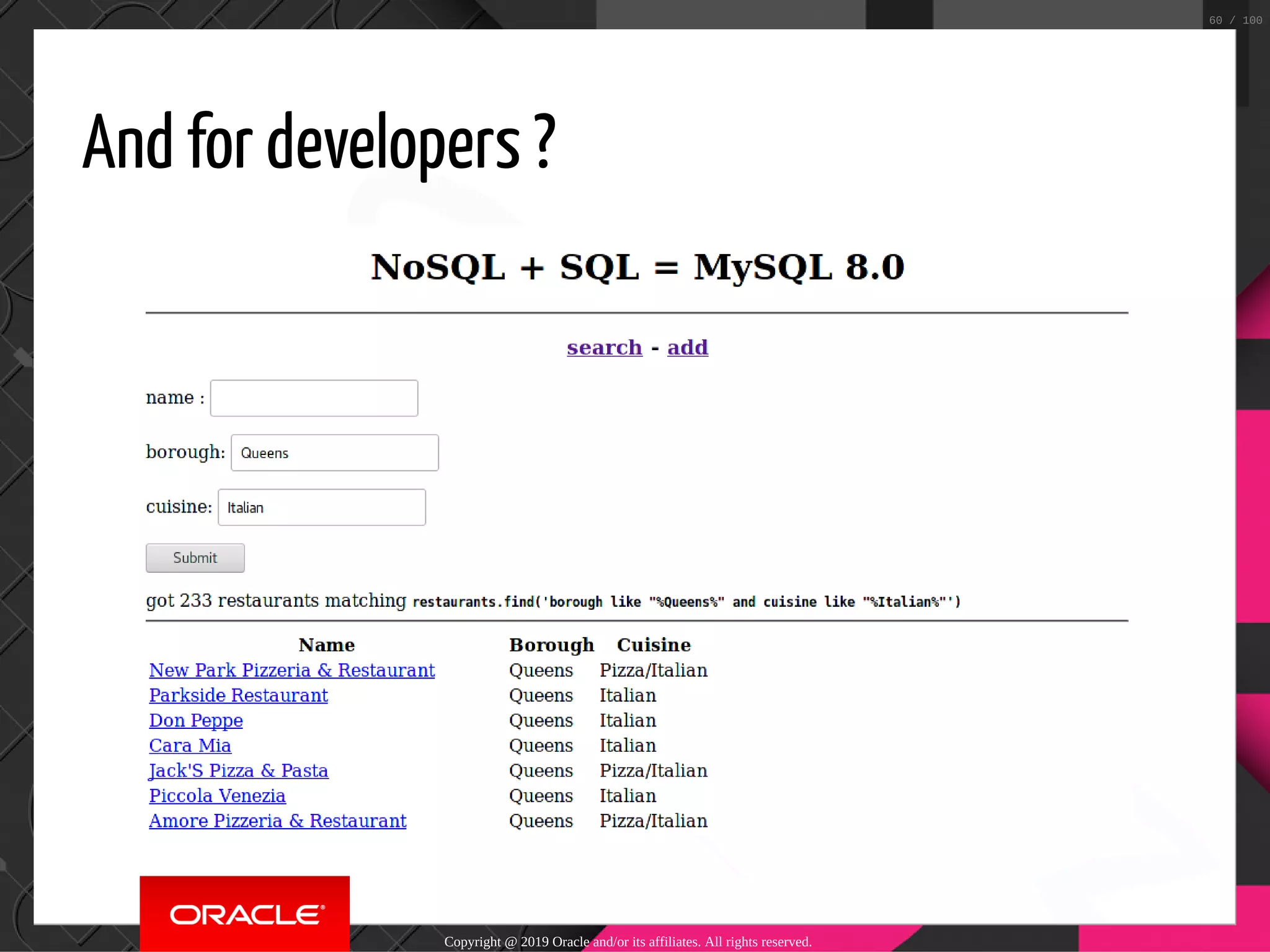
Task: Open Jack'S Pizza & Pasta link
Action: point(238,770)
